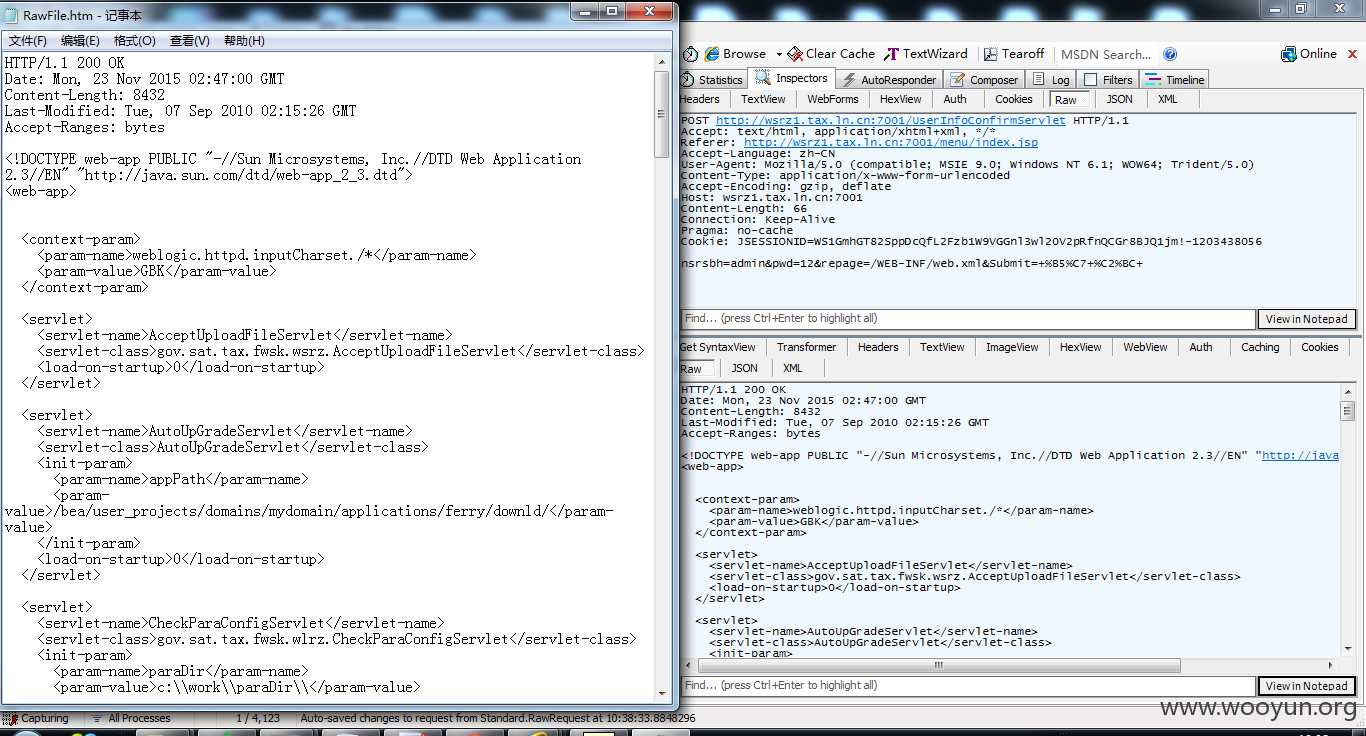The width and height of the screenshot is (1366, 736).
Task: Open Notepad 编辑(E) menu
Action: coord(80,41)
